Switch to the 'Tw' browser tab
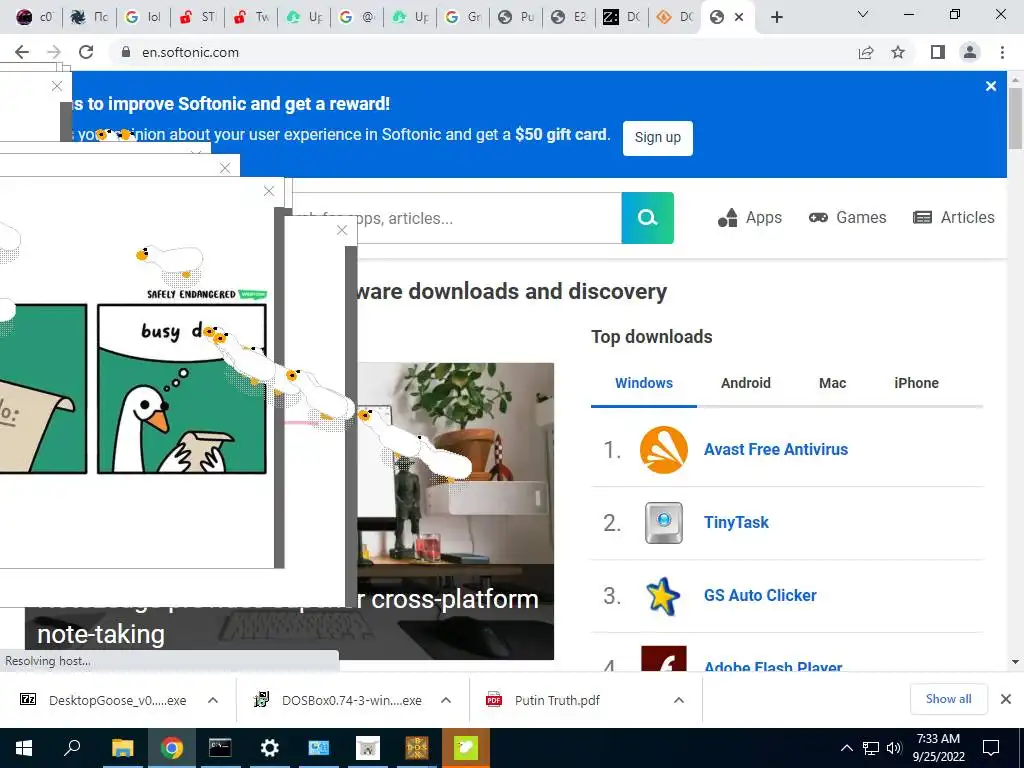Screen dimensions: 1024x768 click(251, 17)
